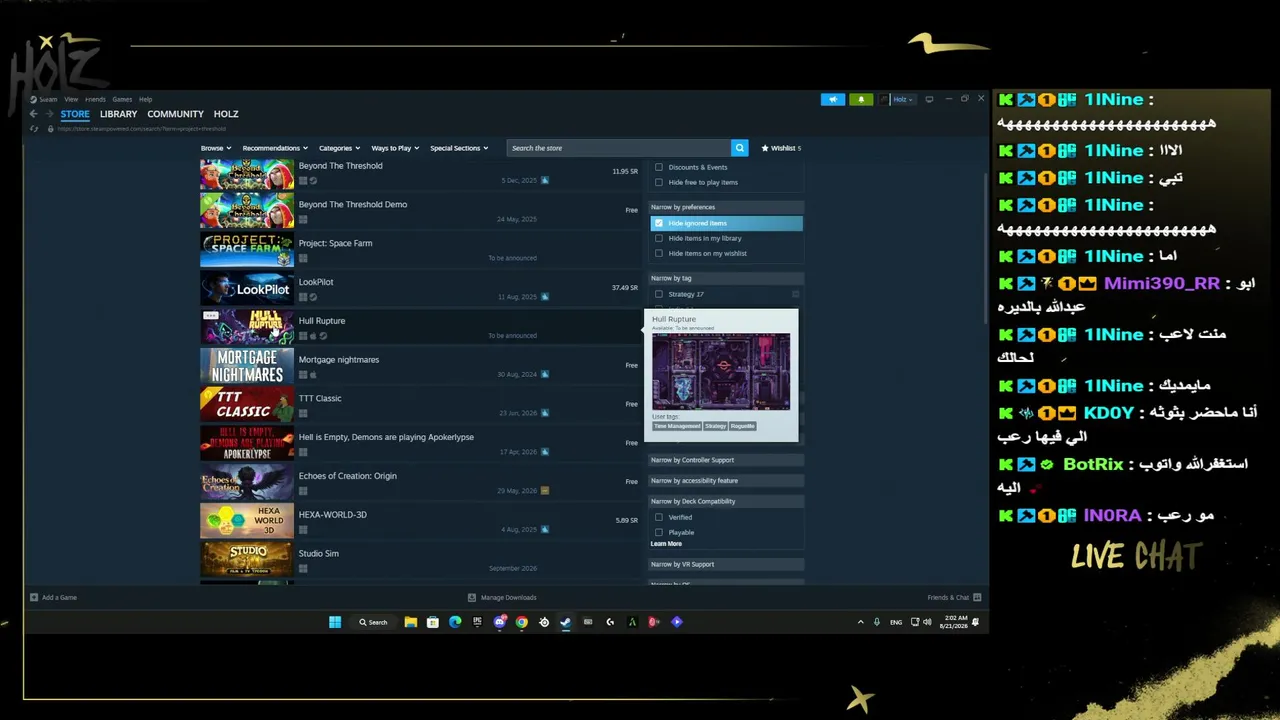Open Epic Games Launcher from the taskbar
This screenshot has width=1280, height=720.
click(x=477, y=622)
